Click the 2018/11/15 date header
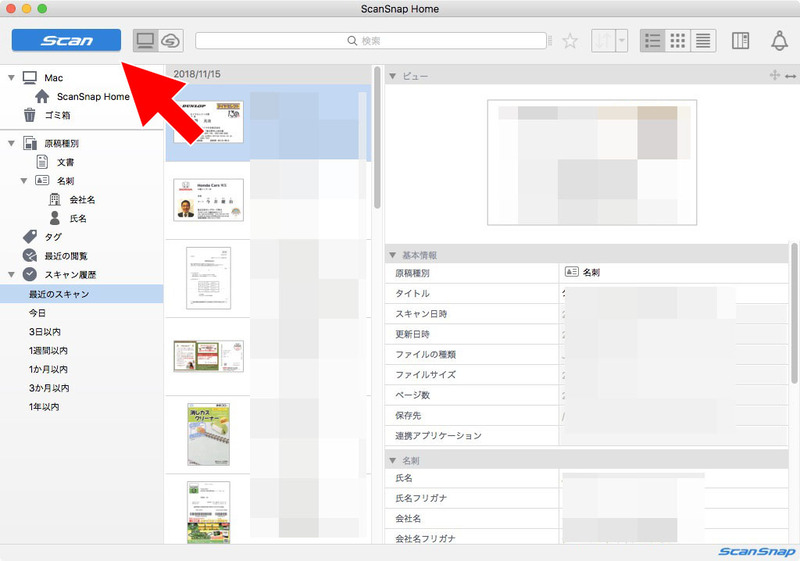This screenshot has width=800, height=561. 197,74
